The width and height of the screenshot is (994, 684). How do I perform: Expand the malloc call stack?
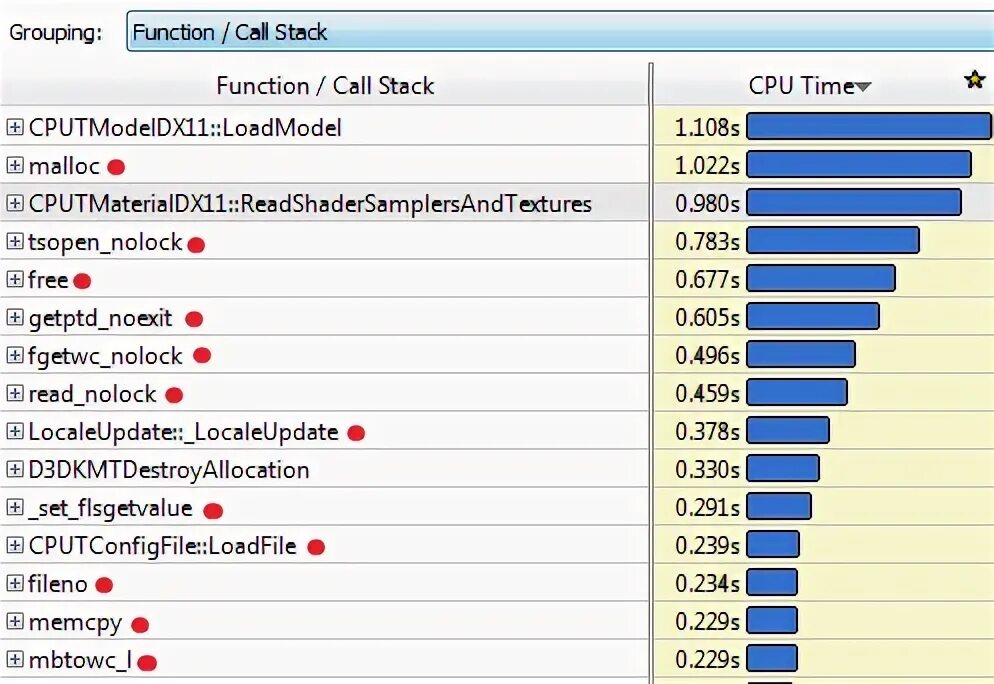[14, 166]
